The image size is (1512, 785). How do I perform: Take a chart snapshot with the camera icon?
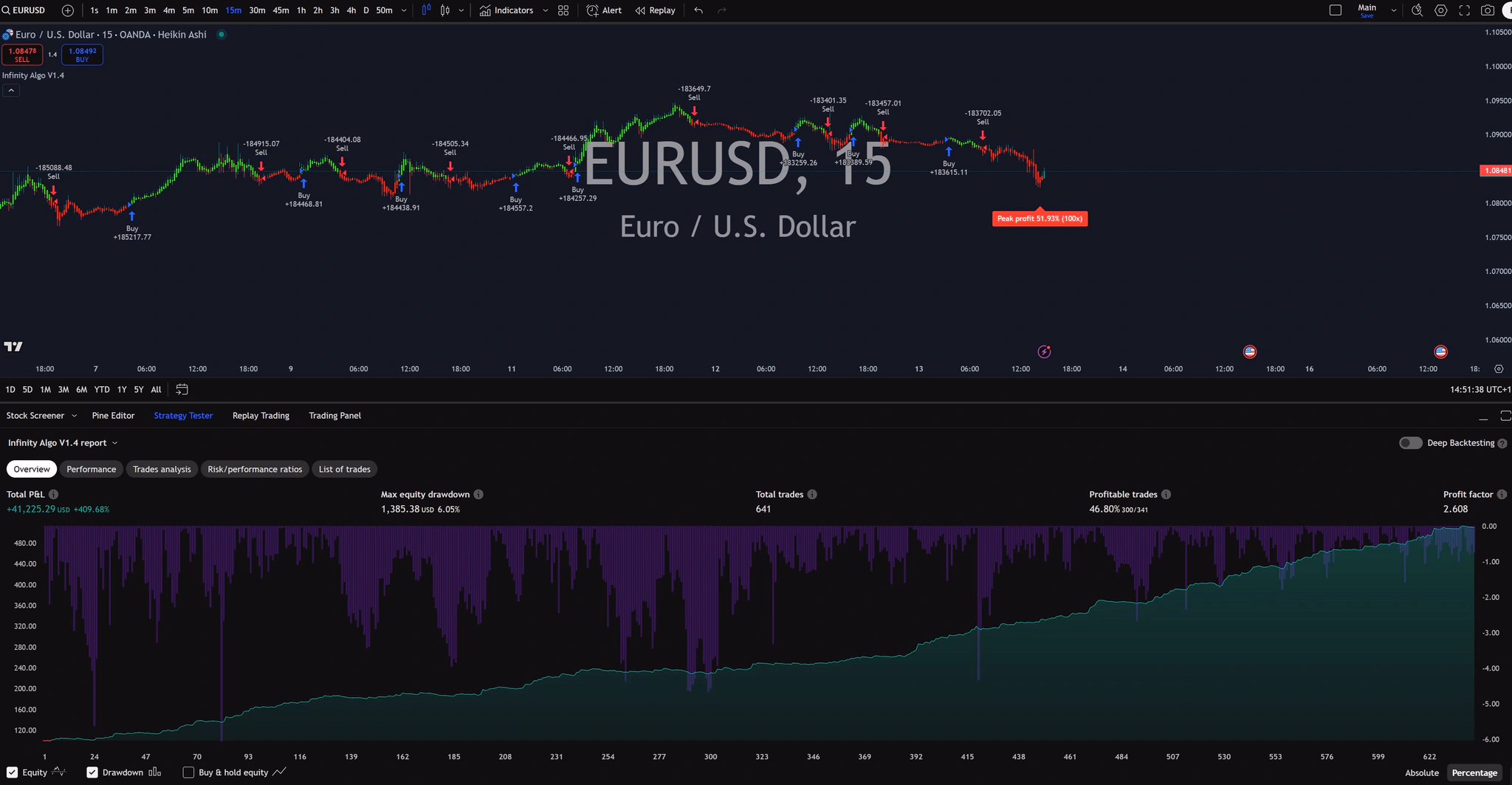(1486, 10)
